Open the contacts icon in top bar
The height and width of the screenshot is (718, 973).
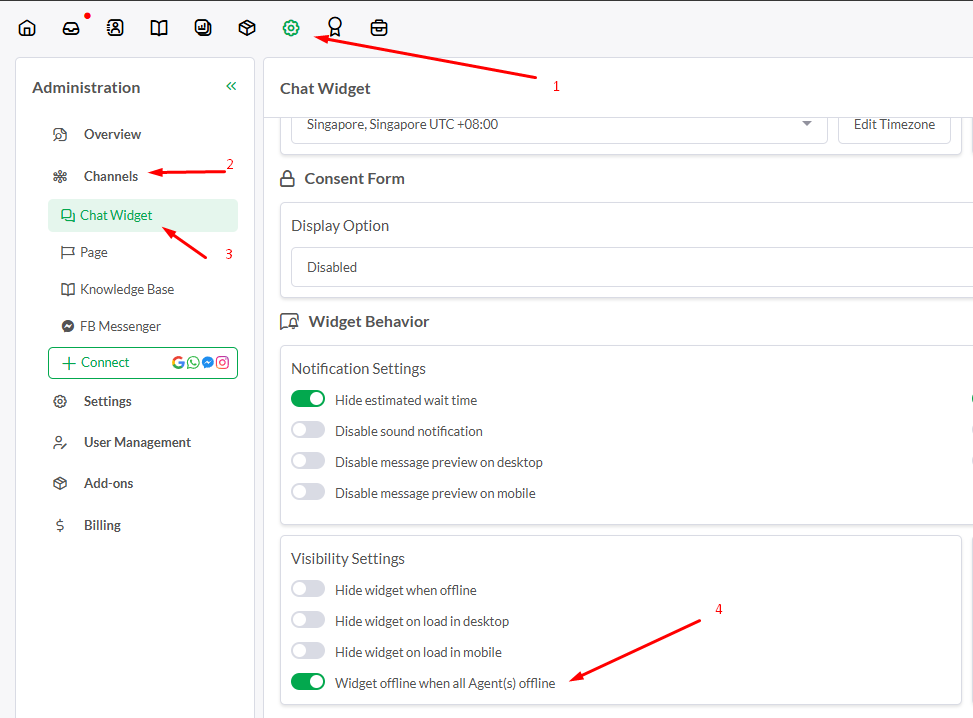pos(115,28)
